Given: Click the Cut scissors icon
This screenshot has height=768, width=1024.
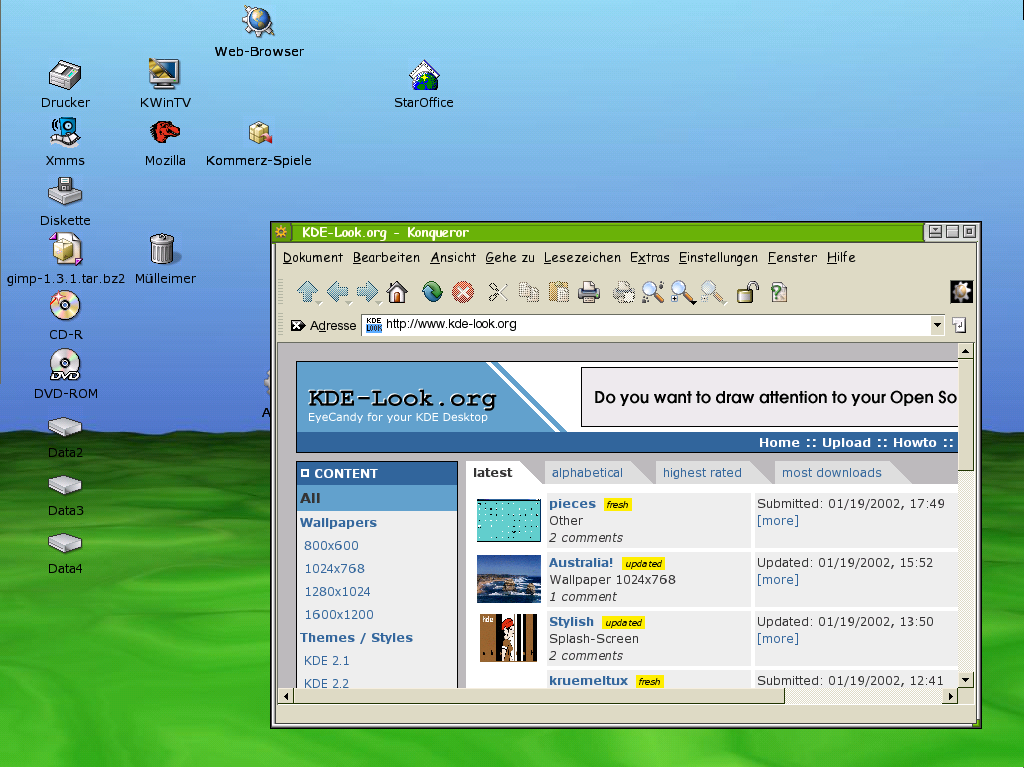Looking at the screenshot, I should [498, 292].
